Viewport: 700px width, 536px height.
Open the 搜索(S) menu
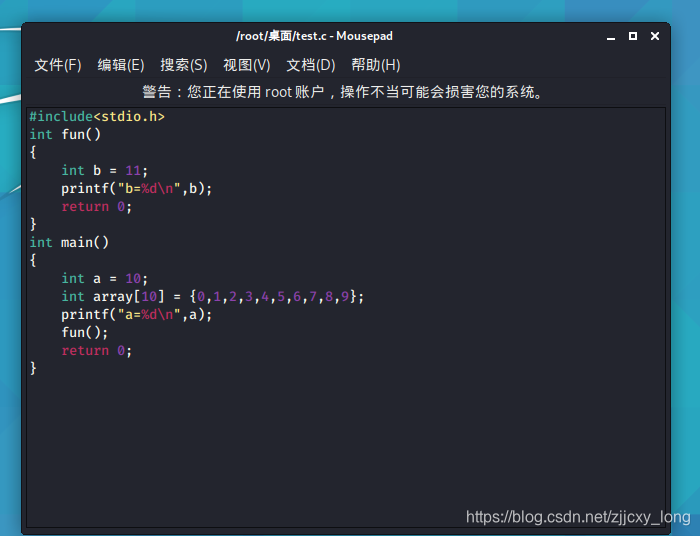pos(184,65)
